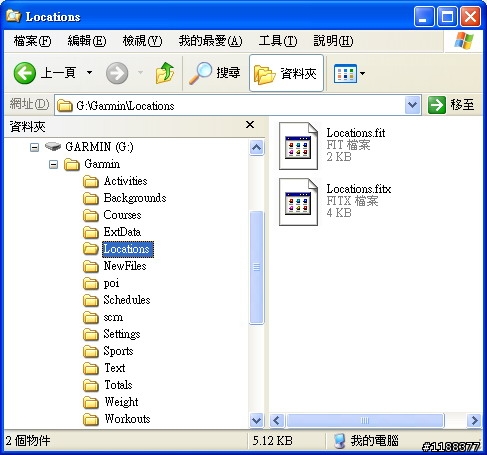Viewport: 487px width, 455px height.
Task: Select the Totals folder icon
Action: coord(91,386)
